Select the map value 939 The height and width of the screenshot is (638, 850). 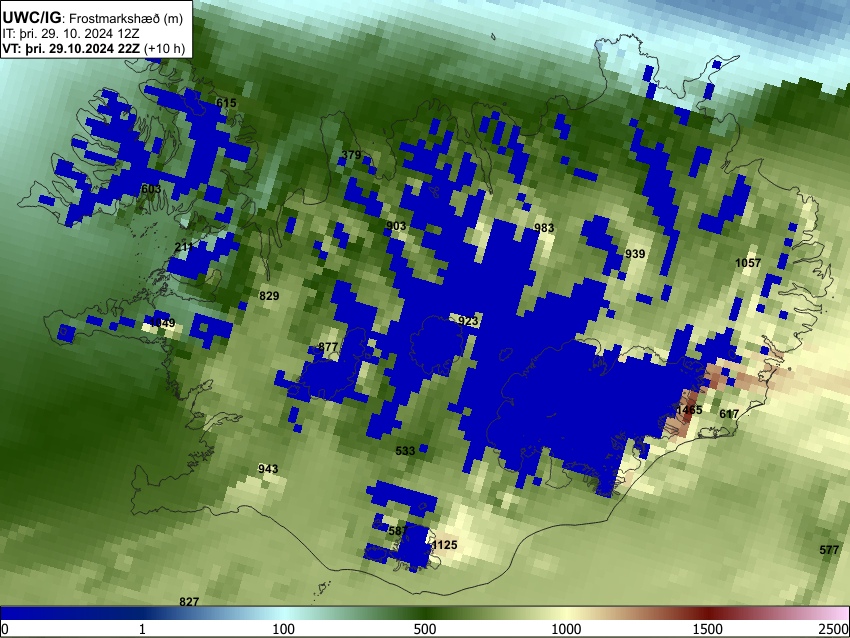point(635,254)
